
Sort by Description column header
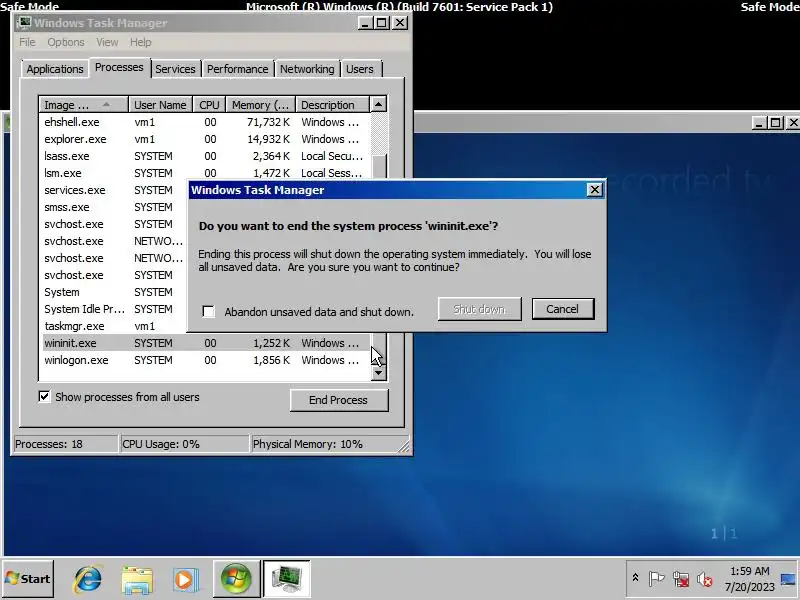(332, 105)
